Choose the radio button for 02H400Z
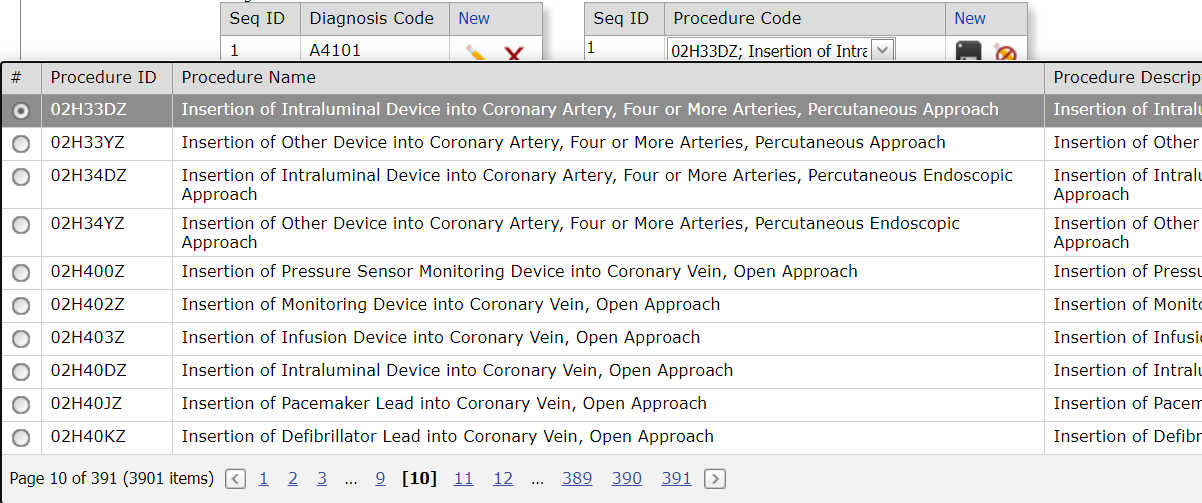The width and height of the screenshot is (1202, 503). [x=21, y=273]
